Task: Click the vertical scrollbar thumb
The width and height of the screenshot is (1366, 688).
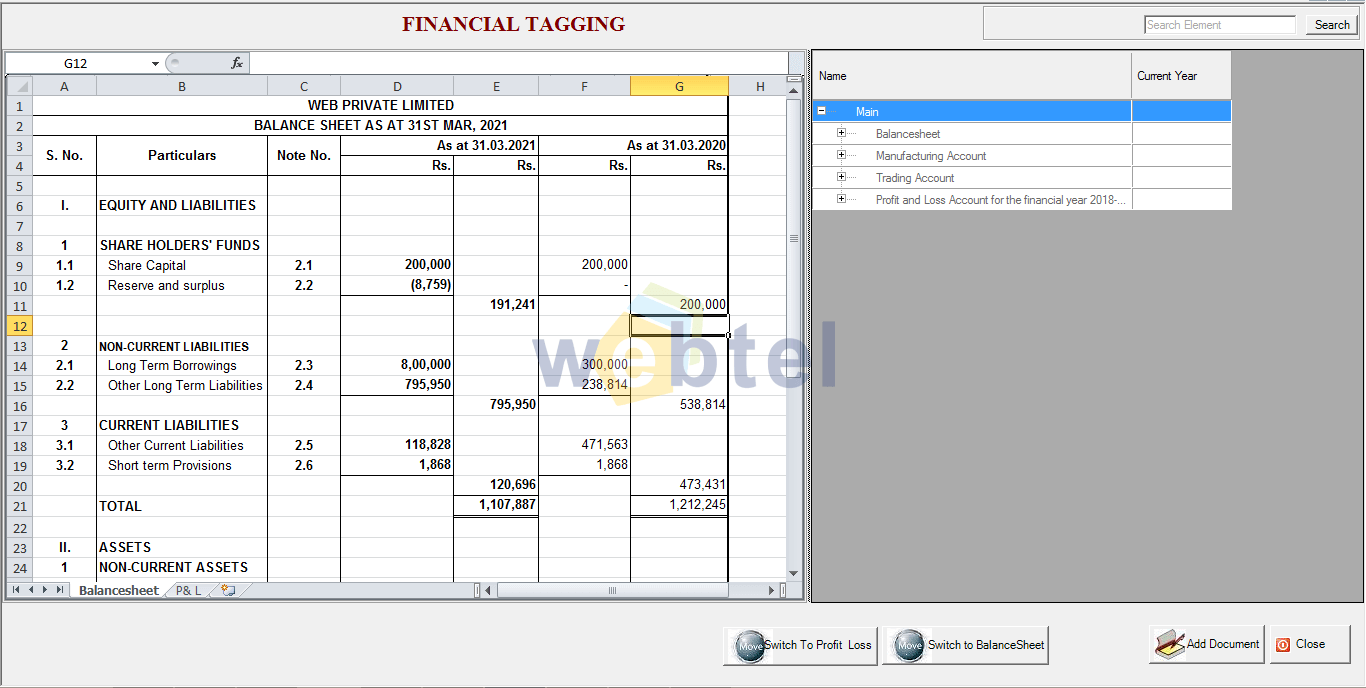Action: coord(795,239)
